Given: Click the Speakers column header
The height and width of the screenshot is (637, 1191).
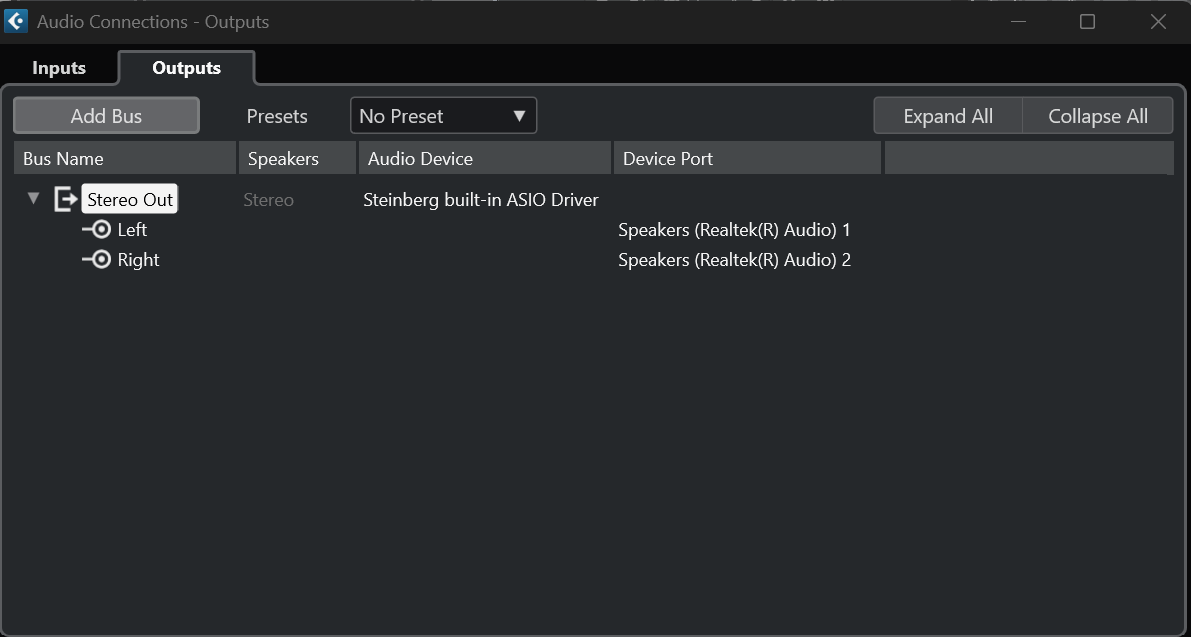Looking at the screenshot, I should [x=297, y=158].
